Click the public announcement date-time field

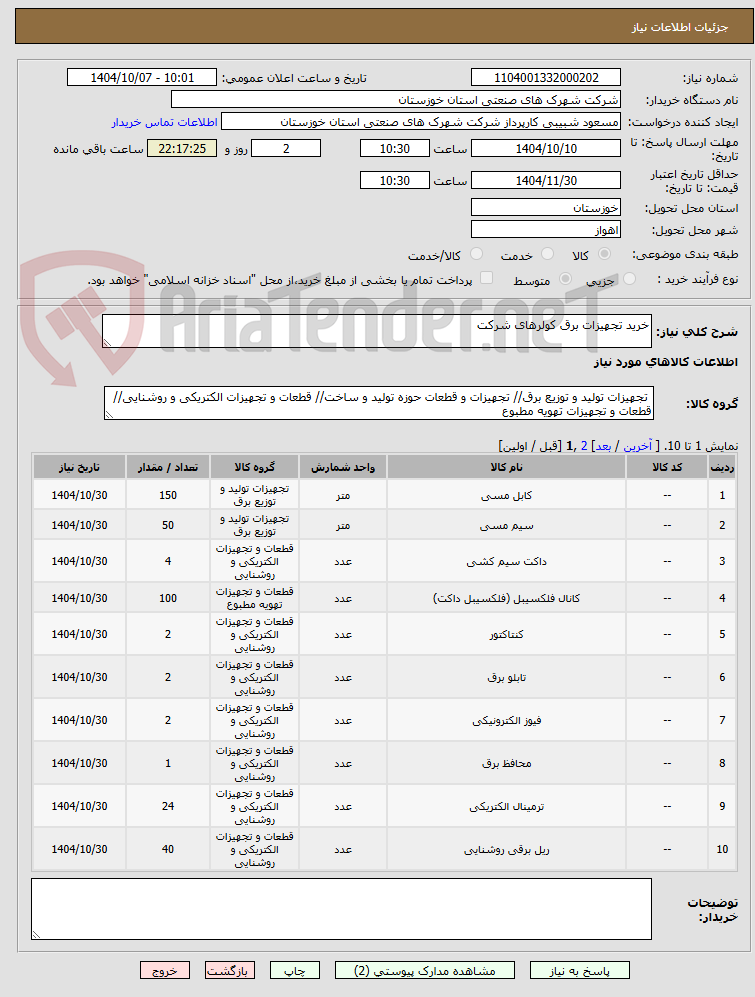point(142,78)
